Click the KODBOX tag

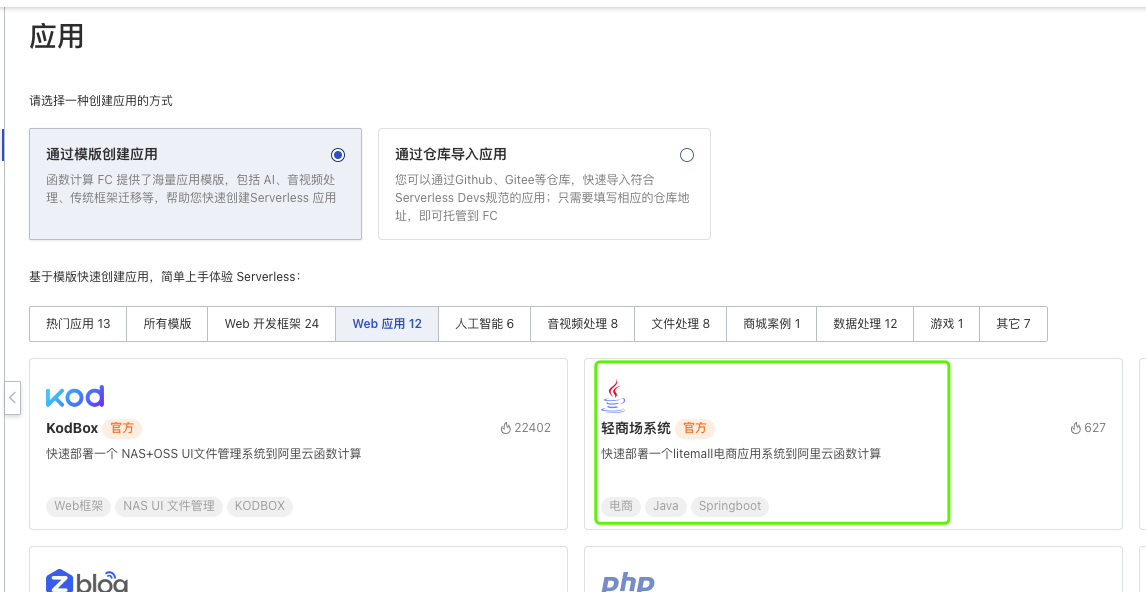point(259,506)
